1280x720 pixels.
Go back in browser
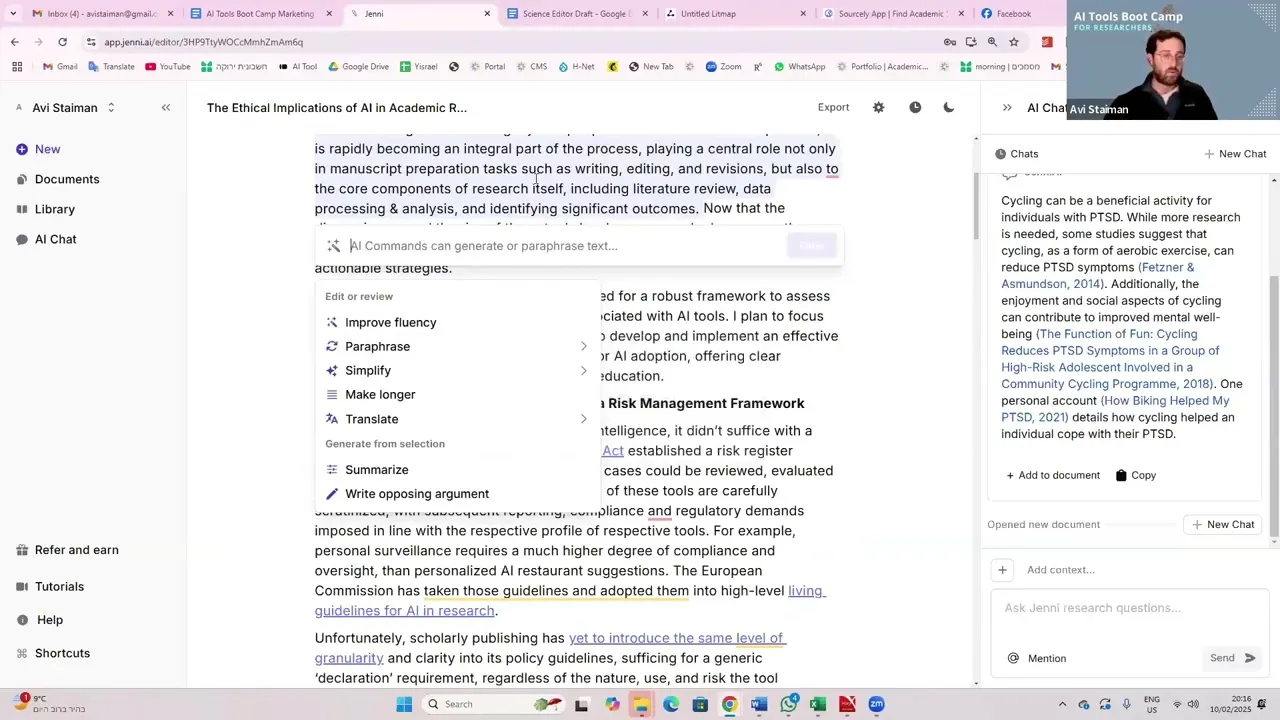pyautogui.click(x=14, y=42)
